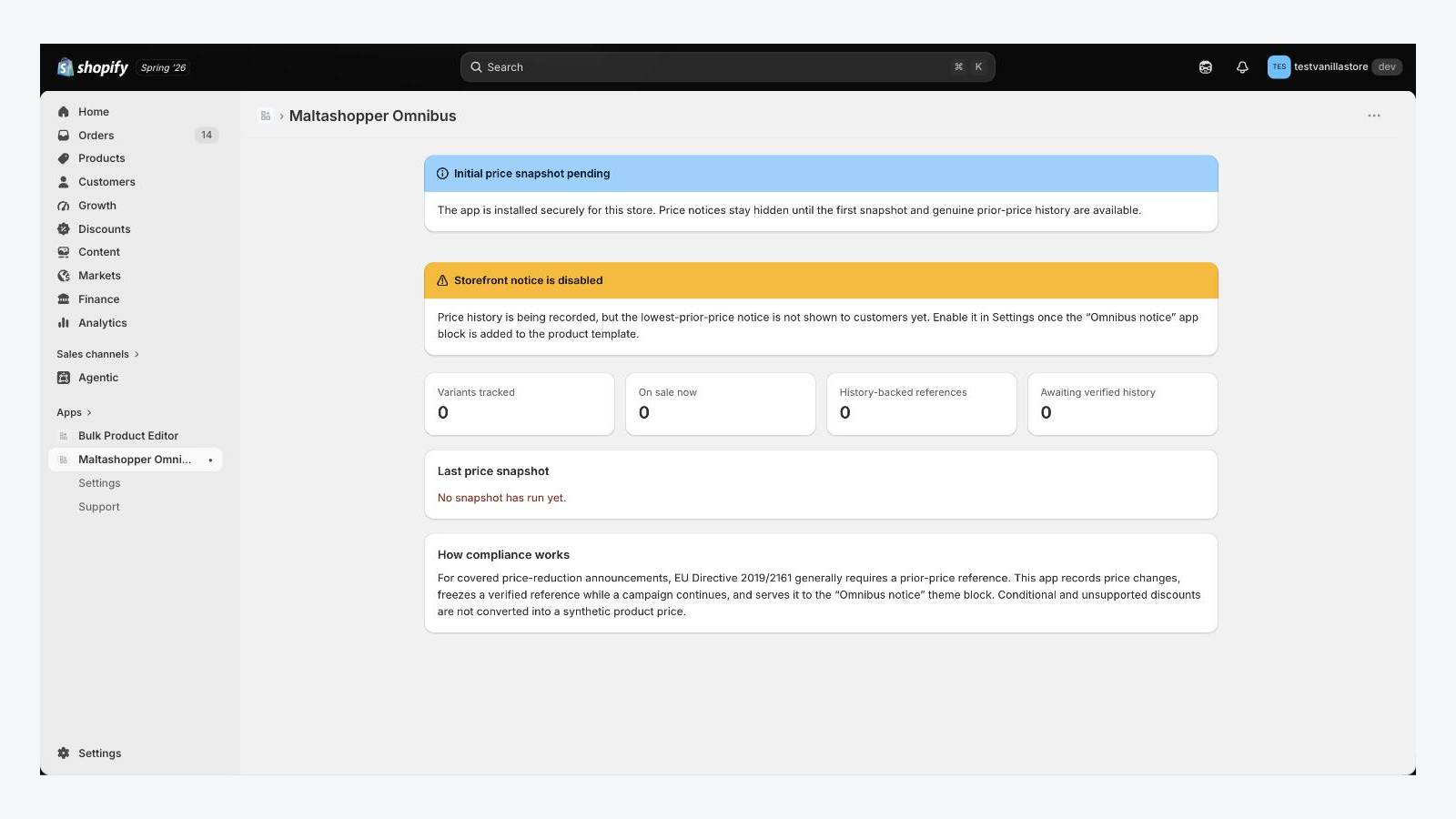Click the Analytics bar chart icon
Viewport: 1456px width, 819px height.
coord(64,323)
